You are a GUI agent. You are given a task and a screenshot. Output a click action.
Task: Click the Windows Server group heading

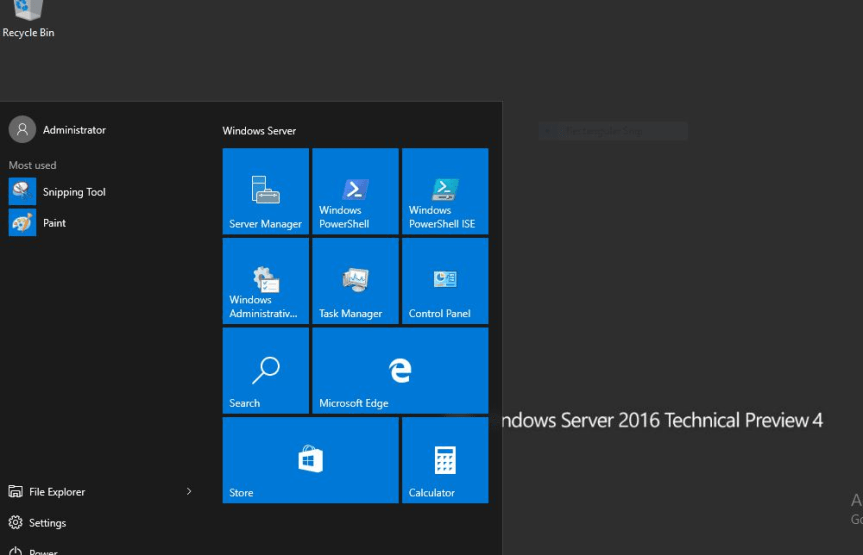(259, 131)
